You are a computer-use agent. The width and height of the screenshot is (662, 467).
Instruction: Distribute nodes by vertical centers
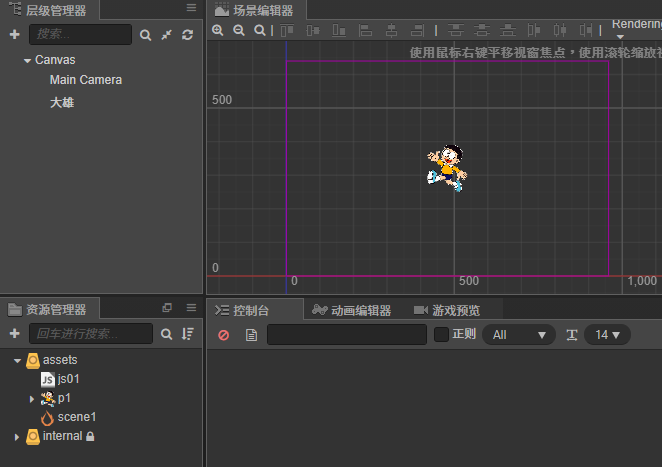[x=482, y=30]
